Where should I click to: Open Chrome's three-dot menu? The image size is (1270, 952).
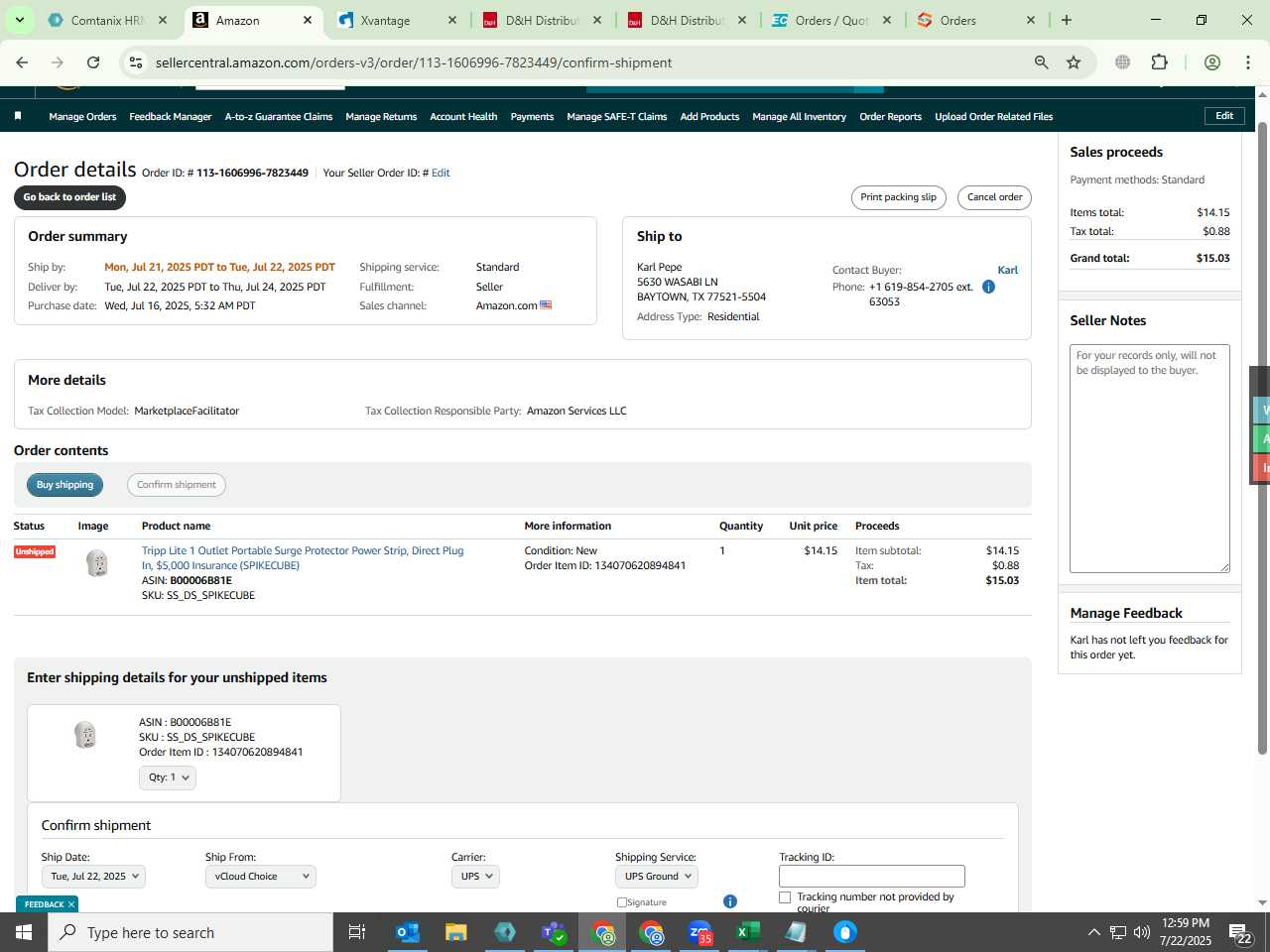pyautogui.click(x=1248, y=62)
